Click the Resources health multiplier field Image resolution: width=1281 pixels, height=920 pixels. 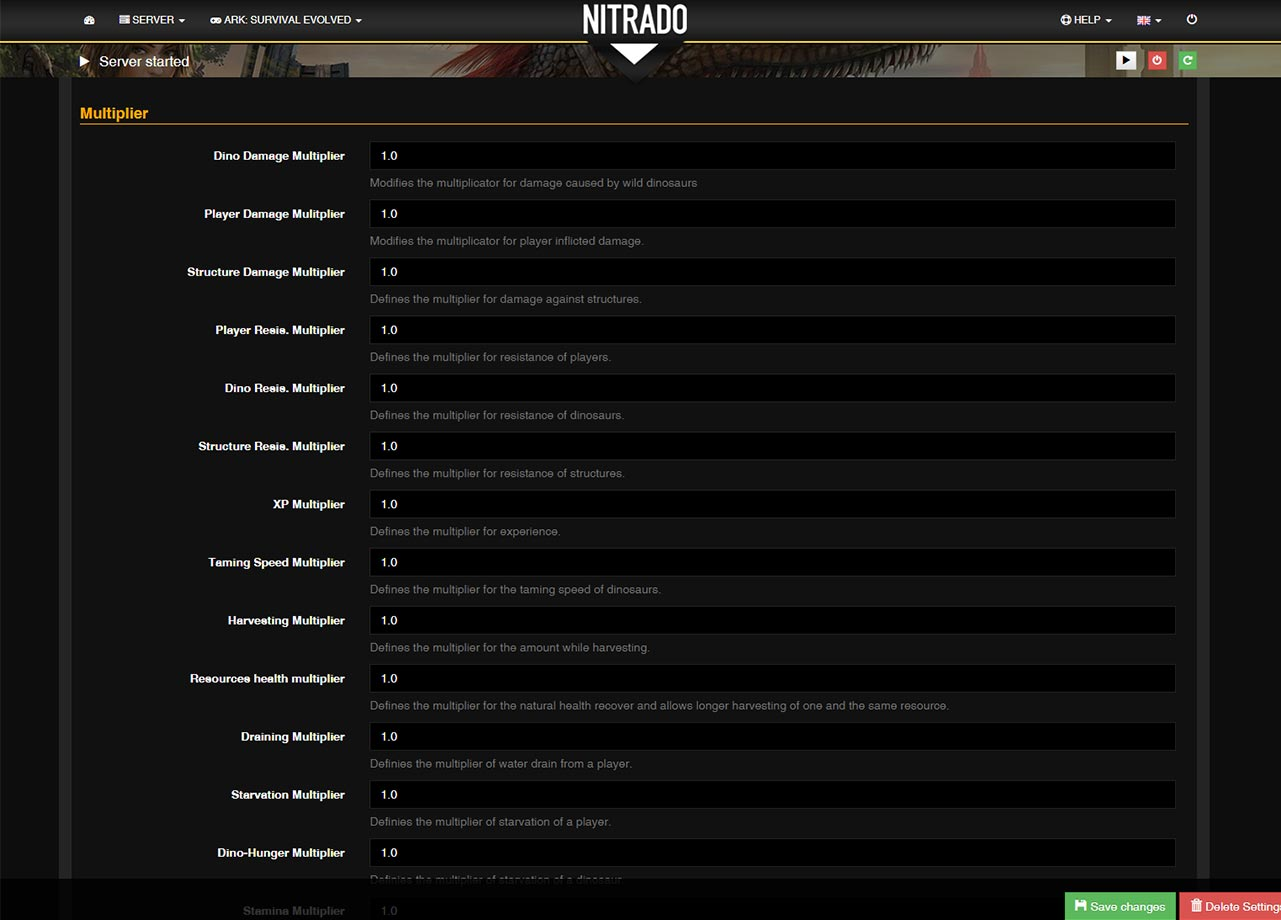point(772,678)
